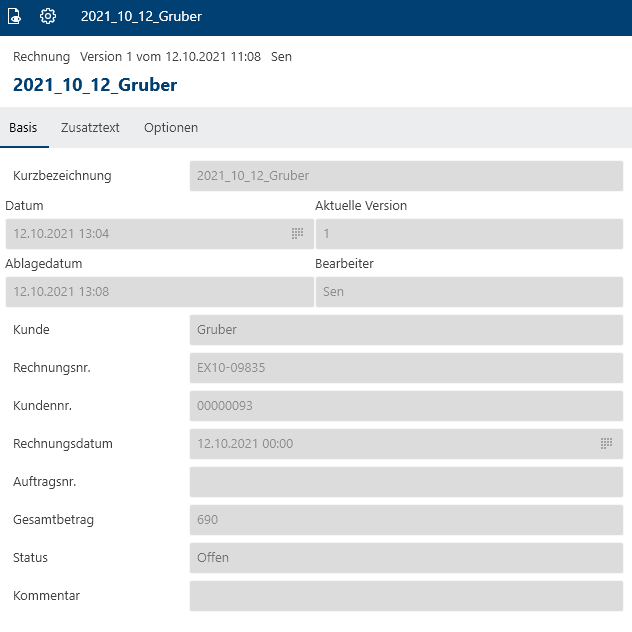
Task: Open calendar picker in Datum field
Action: coord(297,233)
